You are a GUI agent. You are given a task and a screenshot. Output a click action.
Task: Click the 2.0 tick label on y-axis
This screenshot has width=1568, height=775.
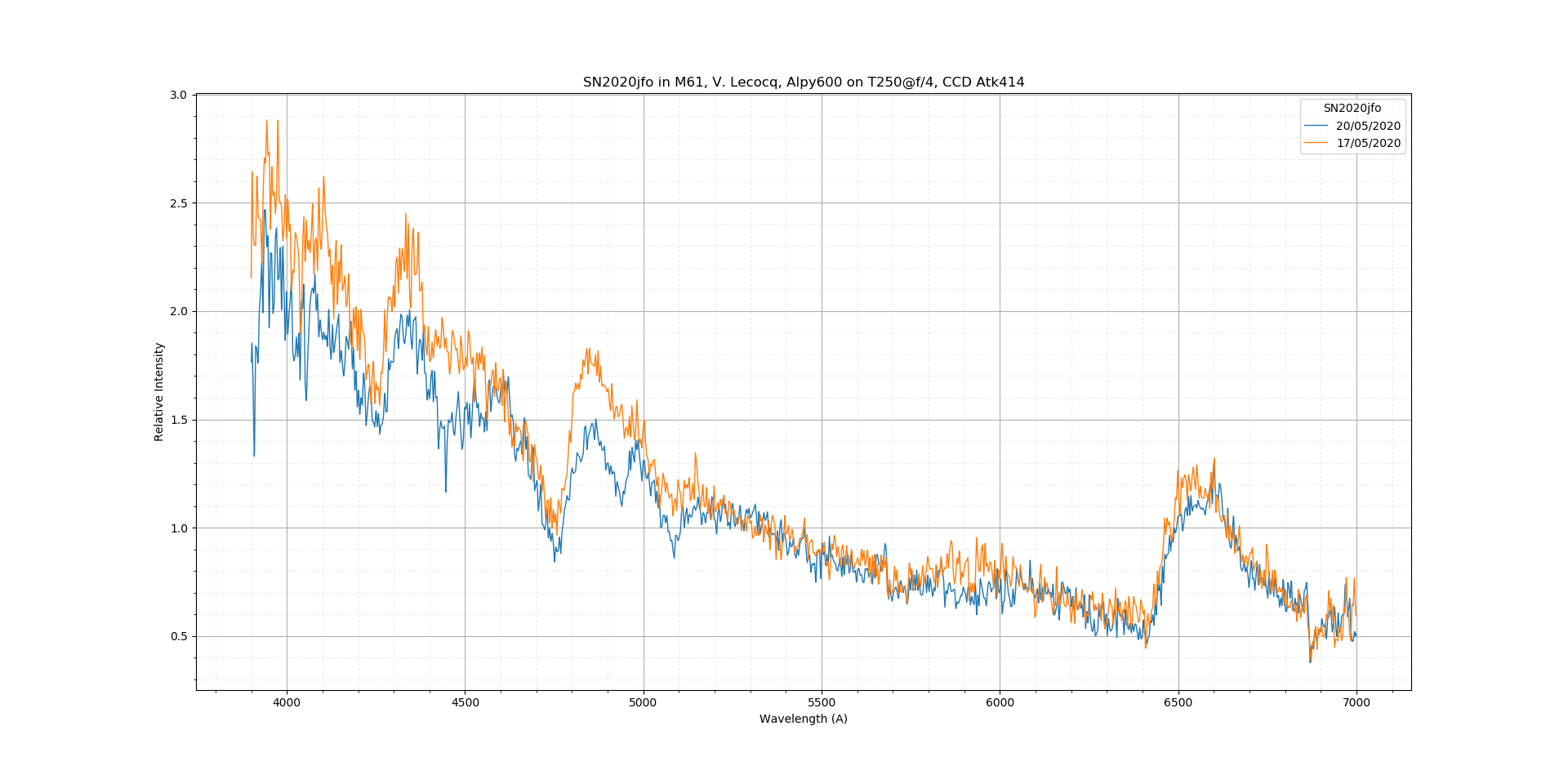[179, 311]
